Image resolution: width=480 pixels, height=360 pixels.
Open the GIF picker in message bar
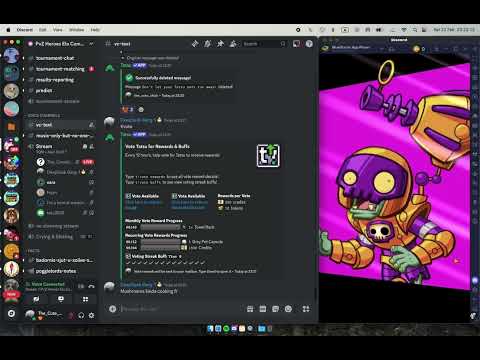(x=263, y=309)
